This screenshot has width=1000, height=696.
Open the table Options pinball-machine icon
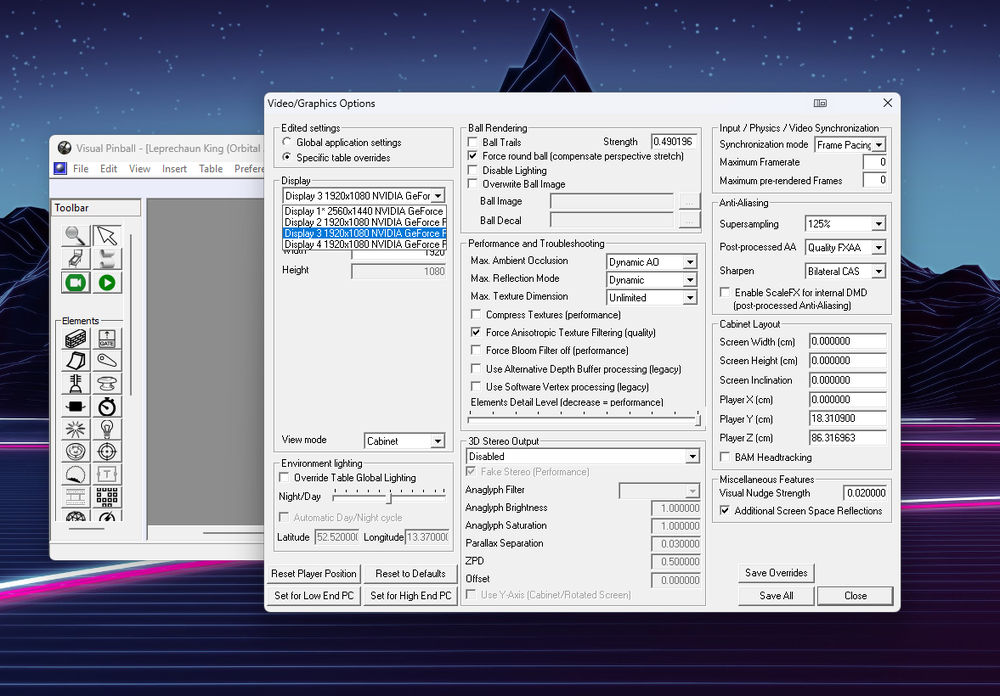[75, 258]
